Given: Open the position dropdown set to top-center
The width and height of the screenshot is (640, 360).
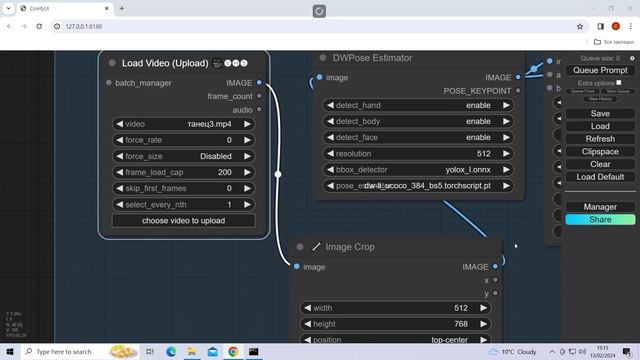Looking at the screenshot, I should [395, 339].
